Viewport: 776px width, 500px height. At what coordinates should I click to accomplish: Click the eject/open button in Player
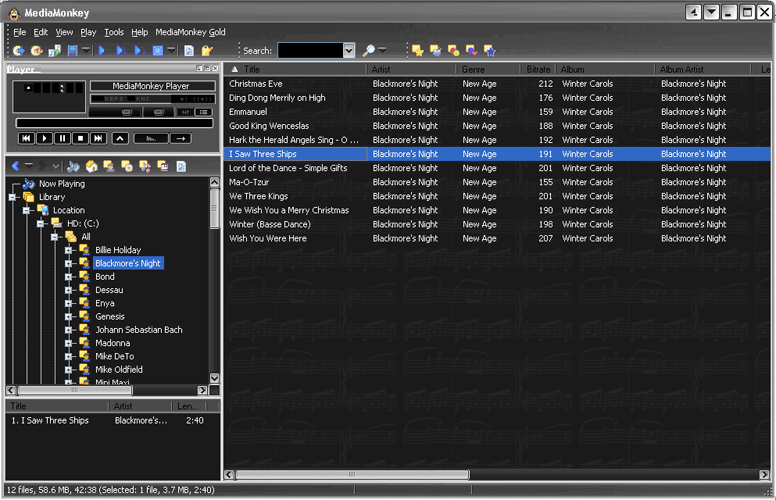(x=120, y=138)
